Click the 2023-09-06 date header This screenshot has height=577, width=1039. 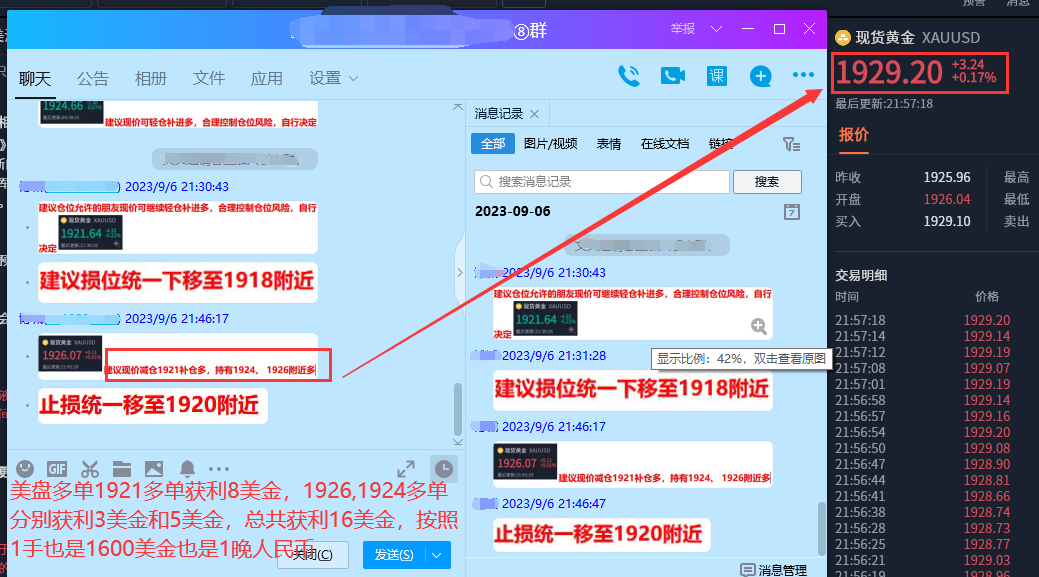coord(513,211)
